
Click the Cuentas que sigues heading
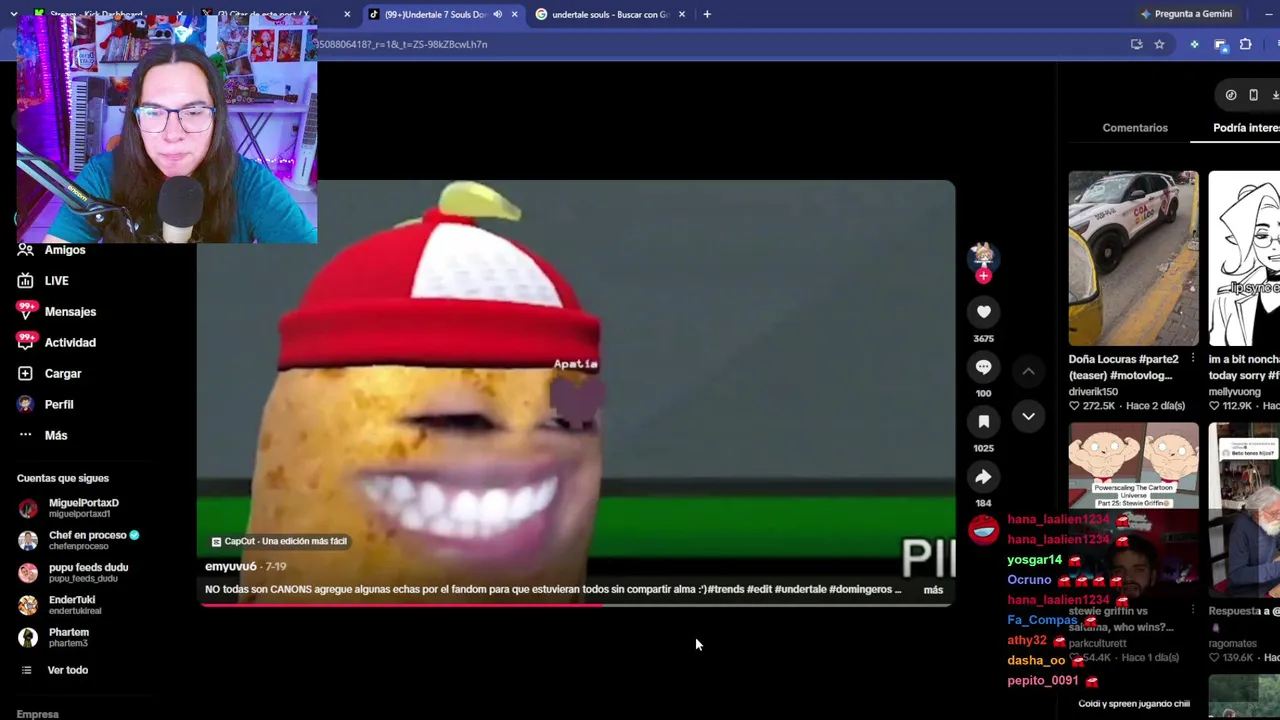pyautogui.click(x=63, y=478)
